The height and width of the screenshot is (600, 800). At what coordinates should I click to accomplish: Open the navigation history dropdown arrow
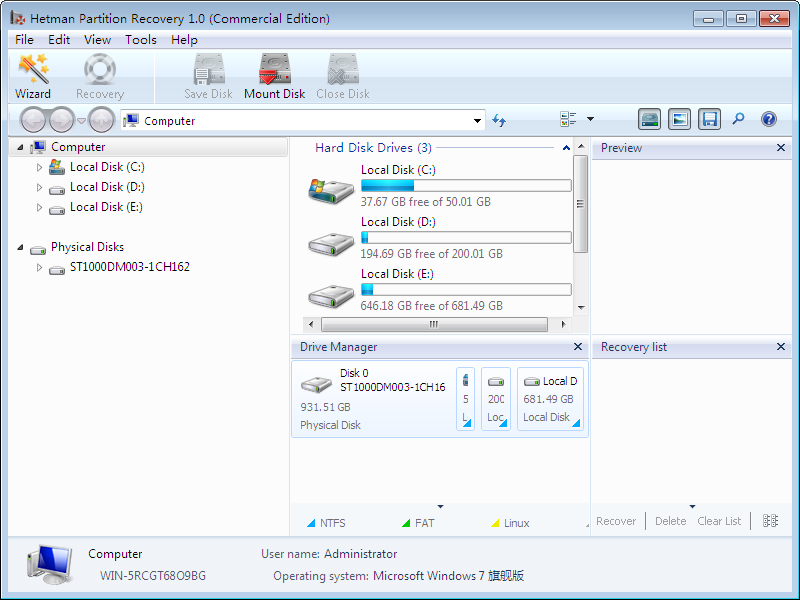(x=81, y=121)
